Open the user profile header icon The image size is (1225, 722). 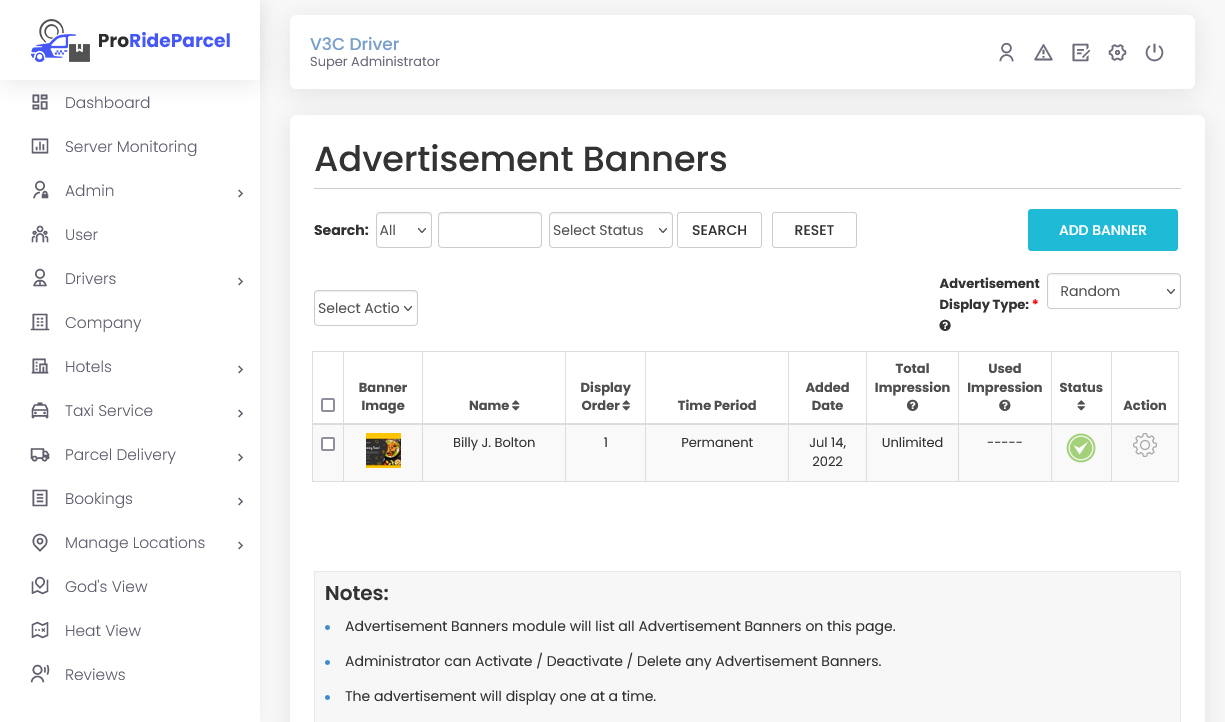coord(1007,52)
